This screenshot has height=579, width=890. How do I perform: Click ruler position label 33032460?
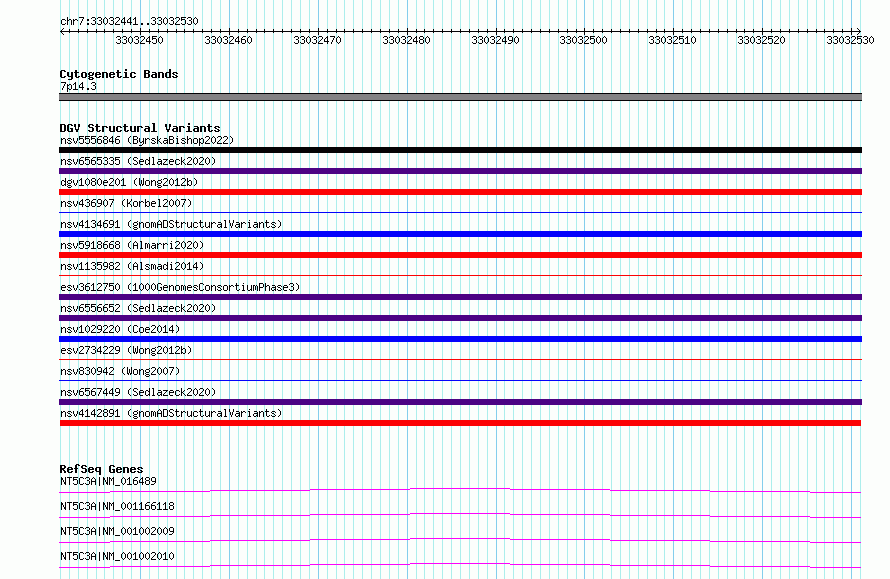point(228,40)
